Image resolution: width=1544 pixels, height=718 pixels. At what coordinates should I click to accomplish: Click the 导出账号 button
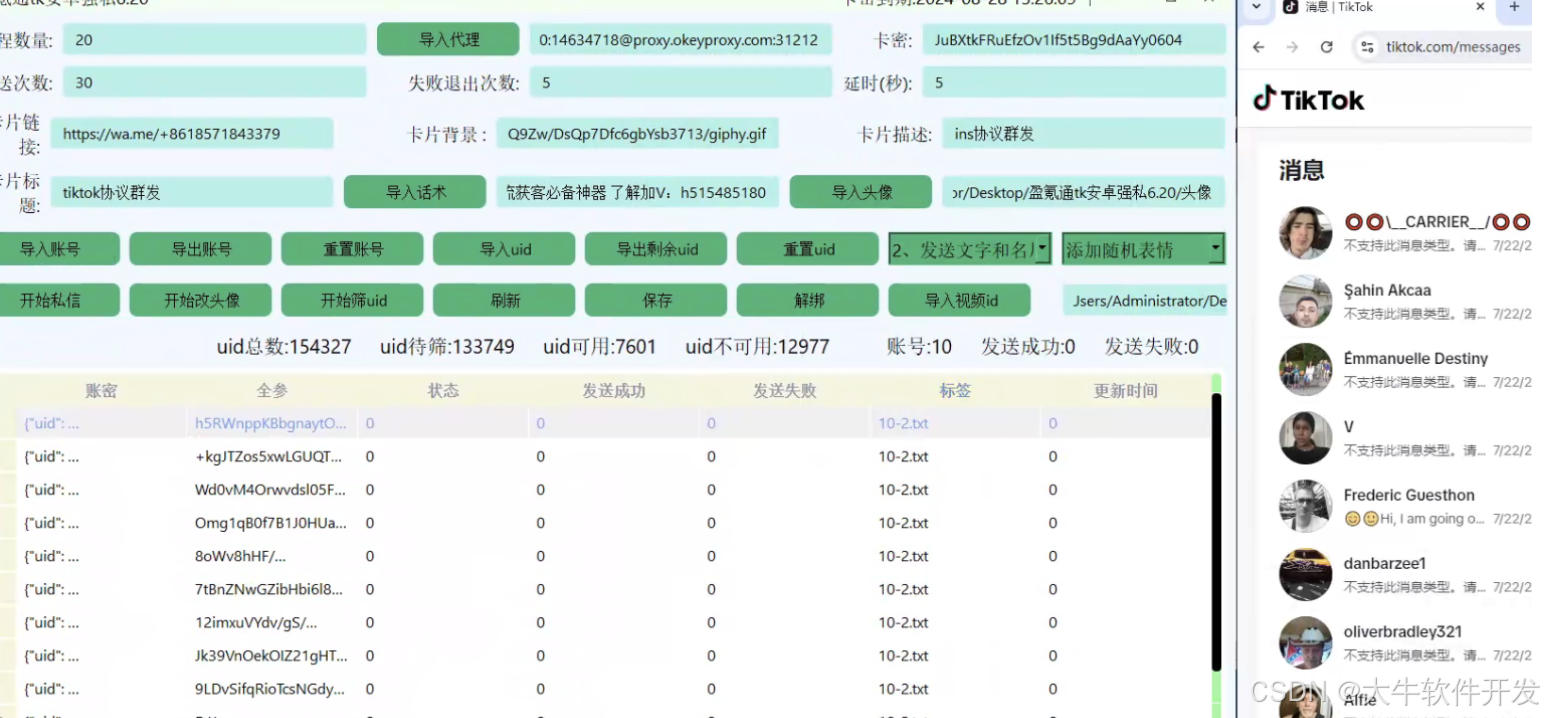click(x=201, y=249)
